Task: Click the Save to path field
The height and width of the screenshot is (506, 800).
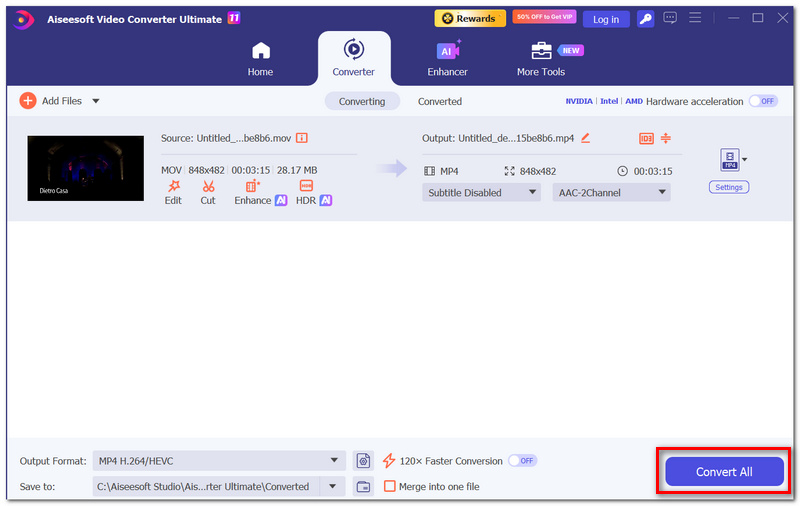Action: 206,486
